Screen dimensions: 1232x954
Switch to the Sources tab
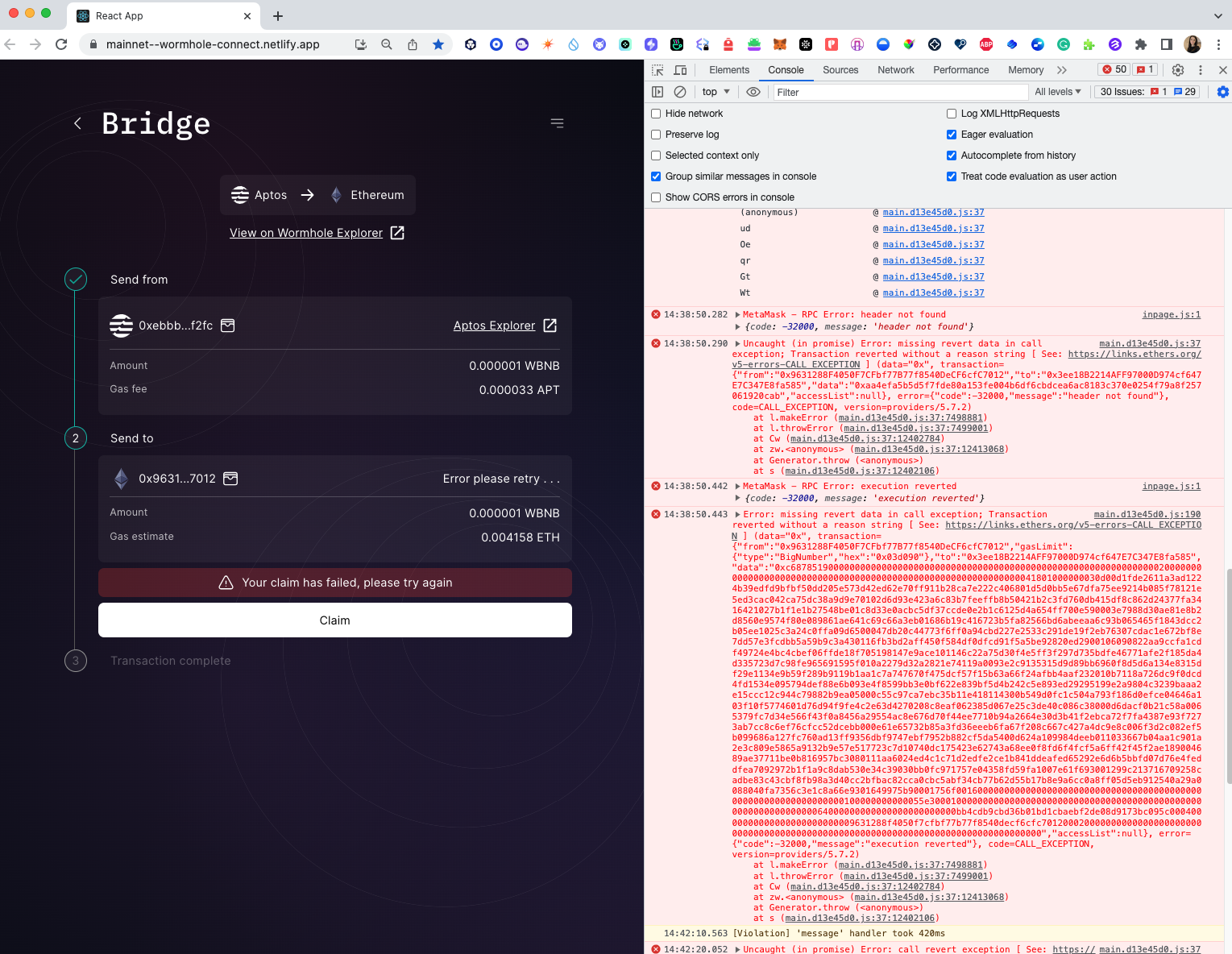click(840, 70)
